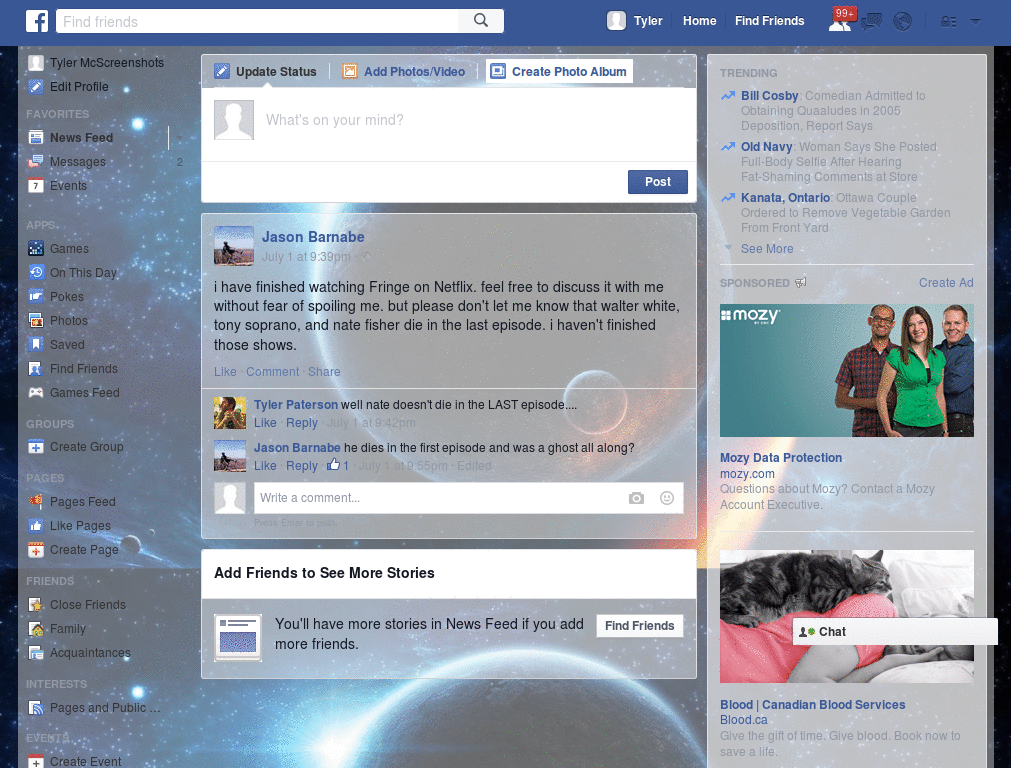The image size is (1024, 768).
Task: Open Events calendar icon in sidebar
Action: [36, 186]
